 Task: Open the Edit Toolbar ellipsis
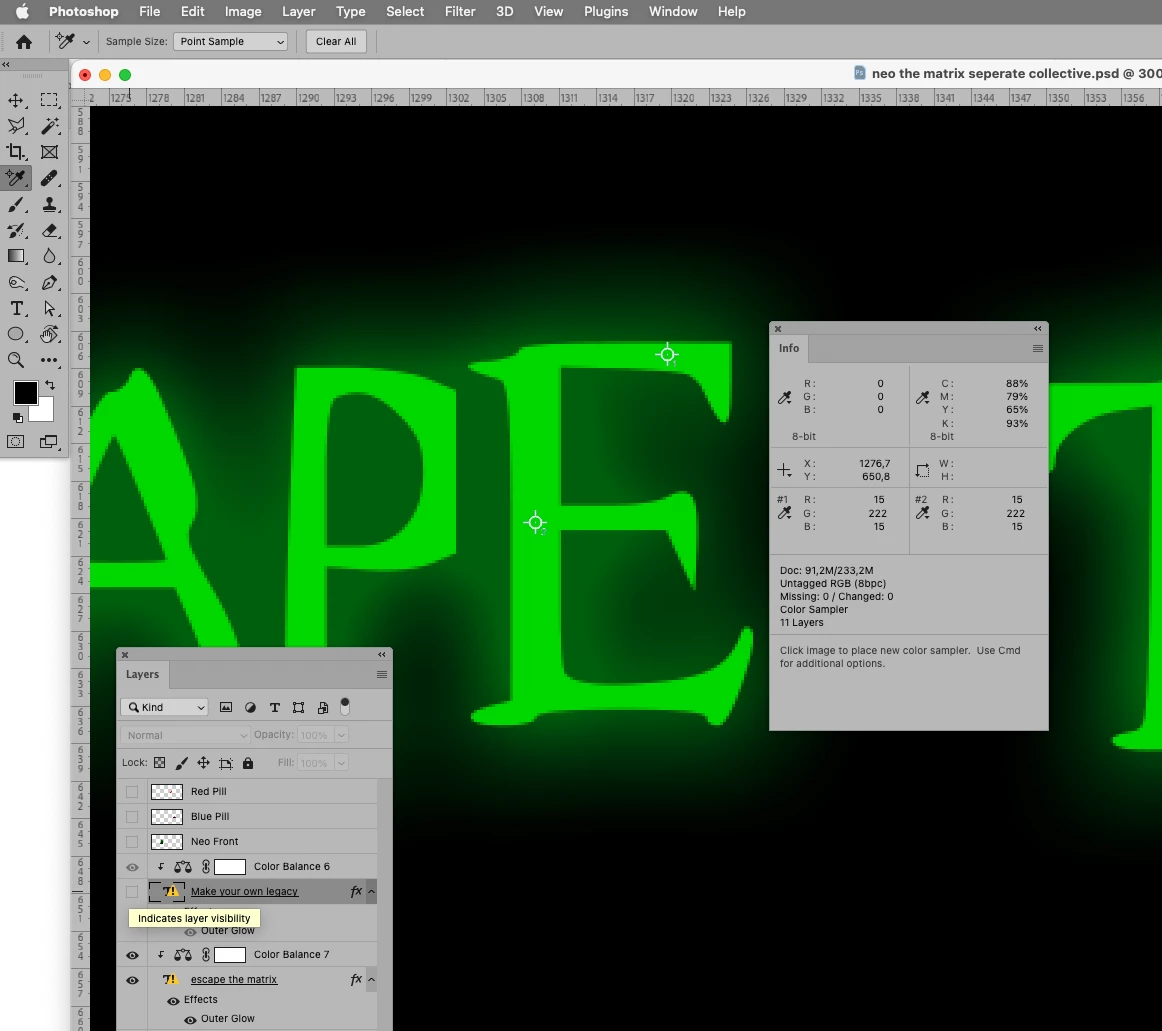click(49, 360)
